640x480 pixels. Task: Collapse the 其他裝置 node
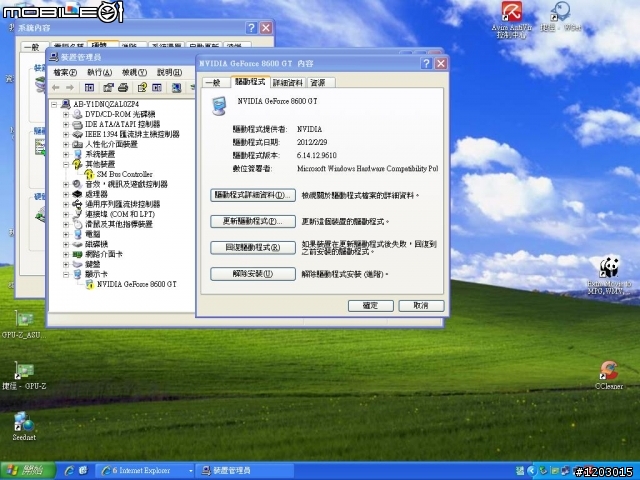[66, 164]
